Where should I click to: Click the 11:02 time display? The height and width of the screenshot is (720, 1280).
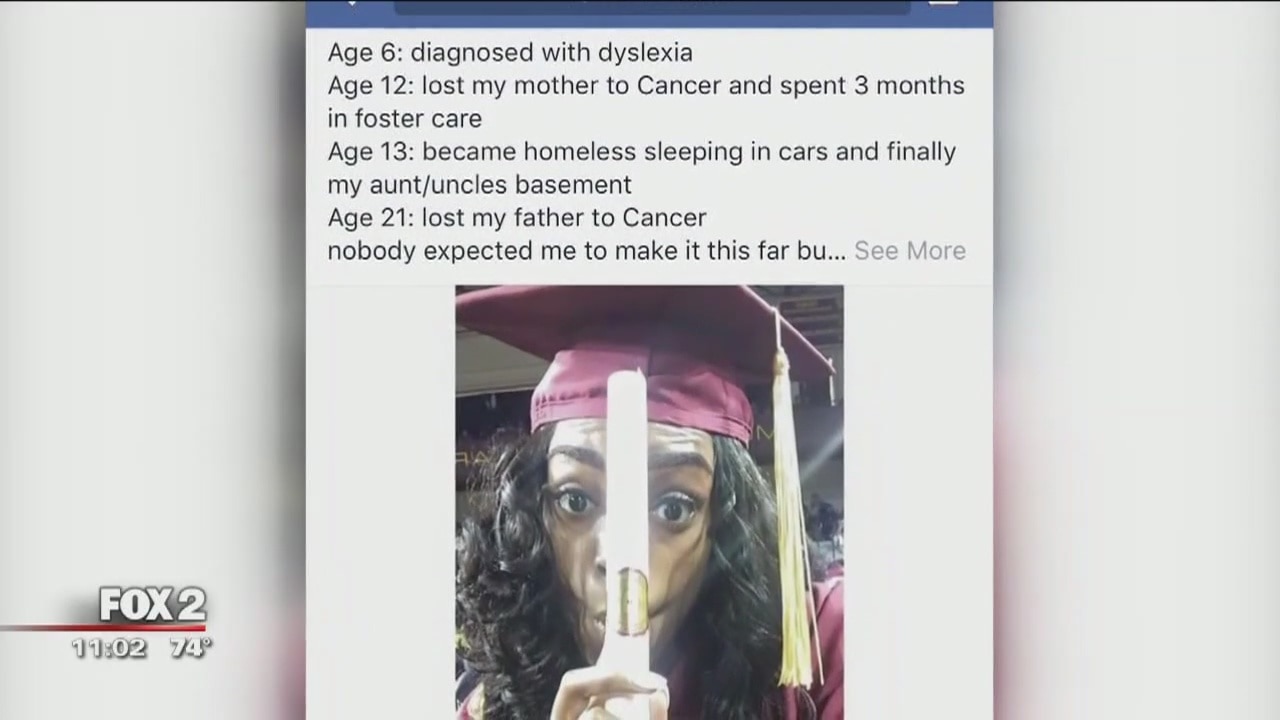coord(108,648)
